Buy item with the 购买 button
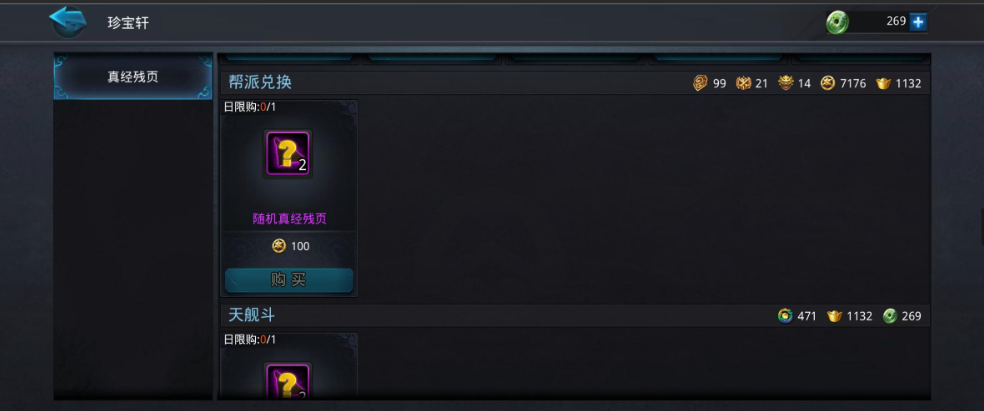Image resolution: width=984 pixels, height=411 pixels. [289, 280]
